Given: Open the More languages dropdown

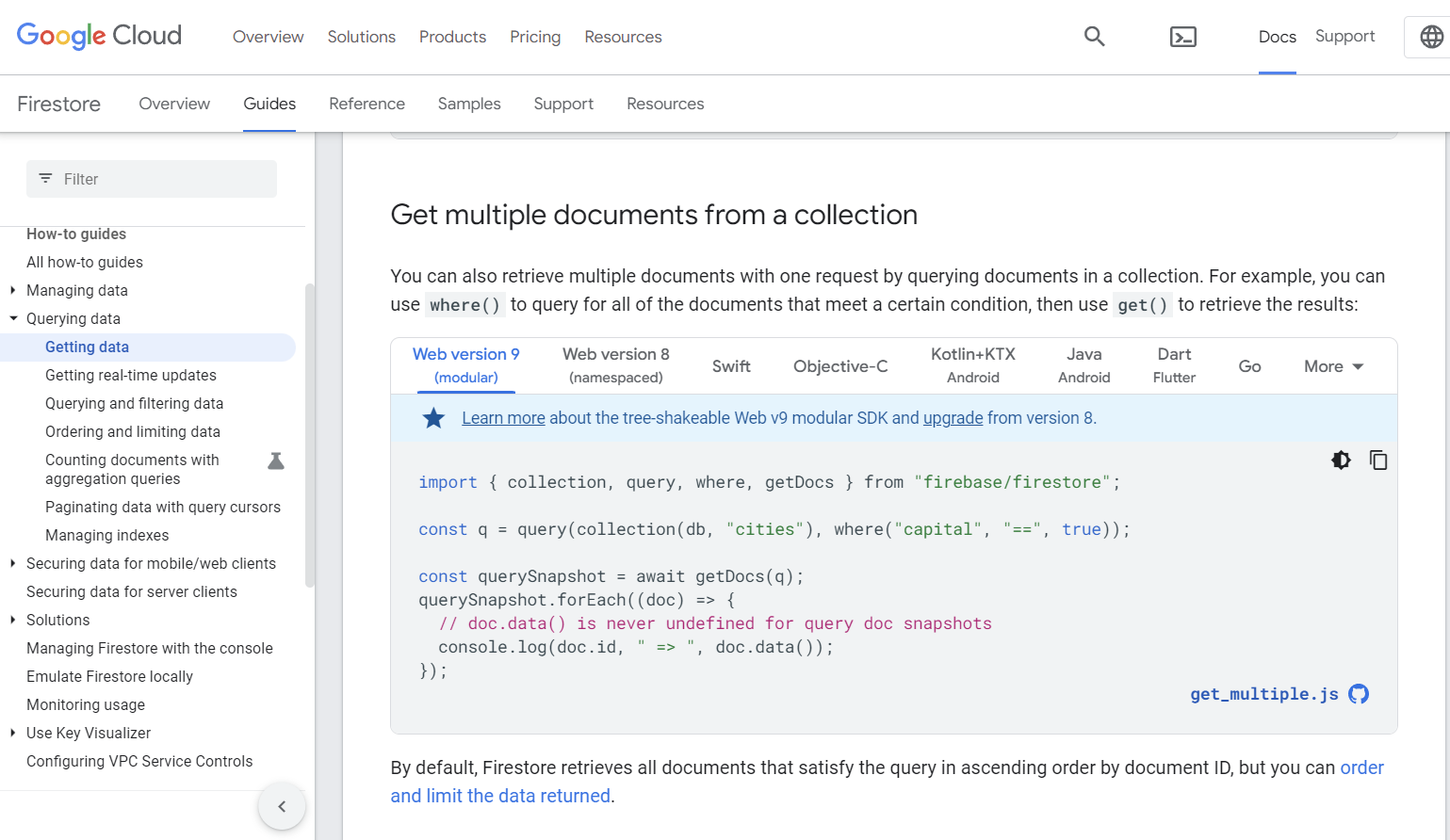Looking at the screenshot, I should coord(1333,366).
